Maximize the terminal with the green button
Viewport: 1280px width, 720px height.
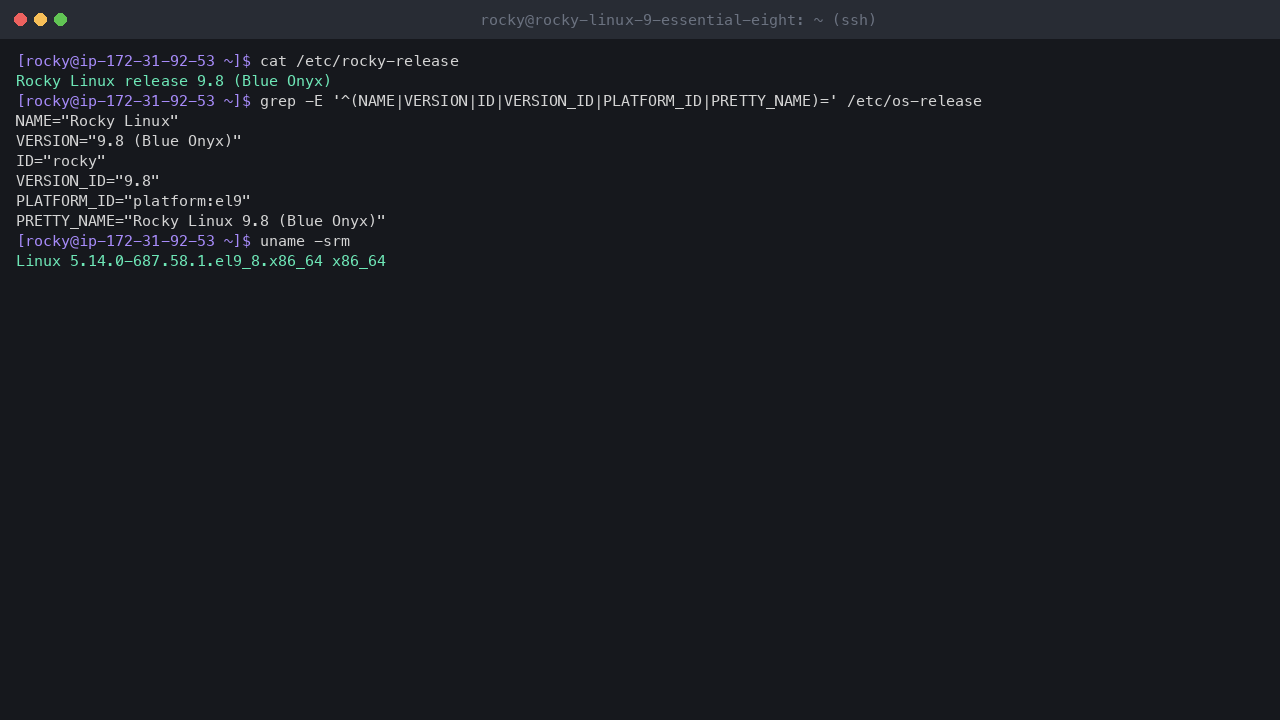point(60,20)
